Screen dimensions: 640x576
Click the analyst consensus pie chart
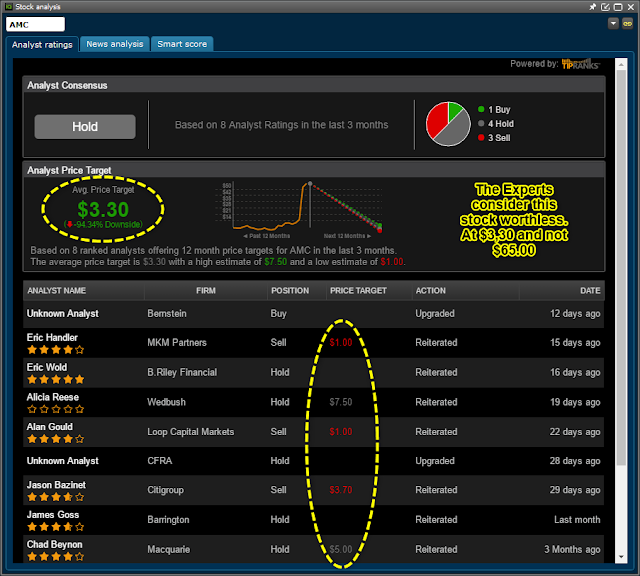[x=448, y=124]
